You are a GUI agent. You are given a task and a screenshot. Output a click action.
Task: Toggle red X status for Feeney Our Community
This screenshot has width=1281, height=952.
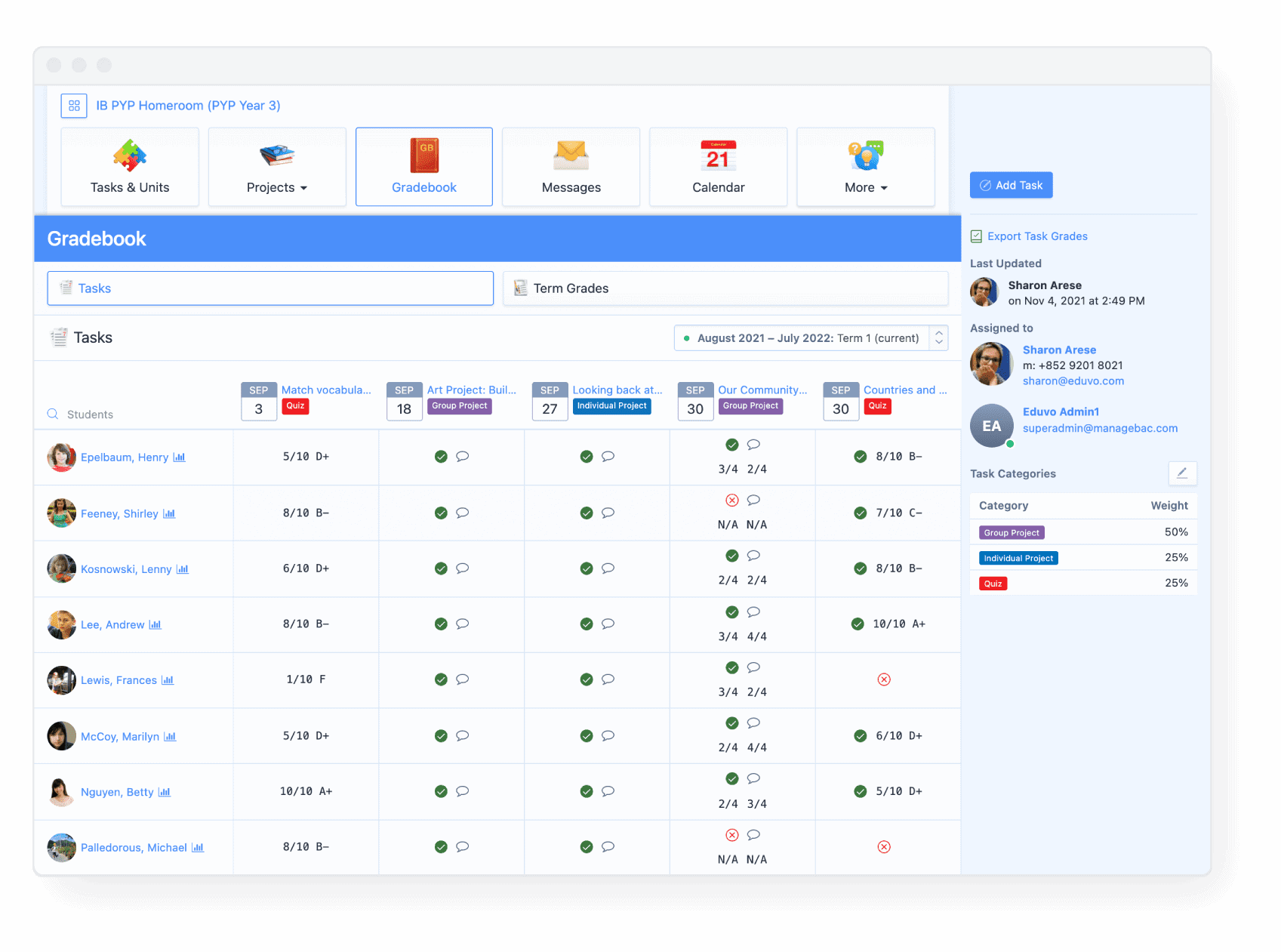[731, 500]
